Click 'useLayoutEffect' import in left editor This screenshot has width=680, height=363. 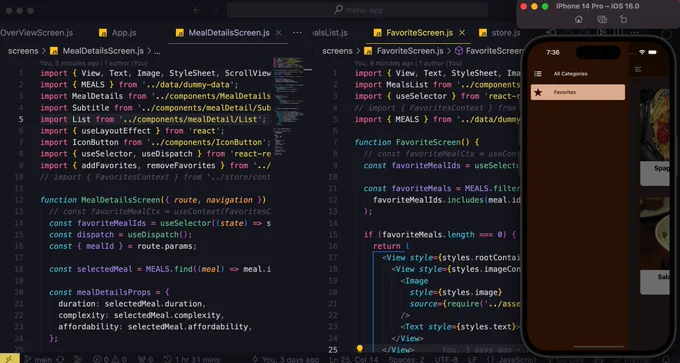[x=116, y=131]
